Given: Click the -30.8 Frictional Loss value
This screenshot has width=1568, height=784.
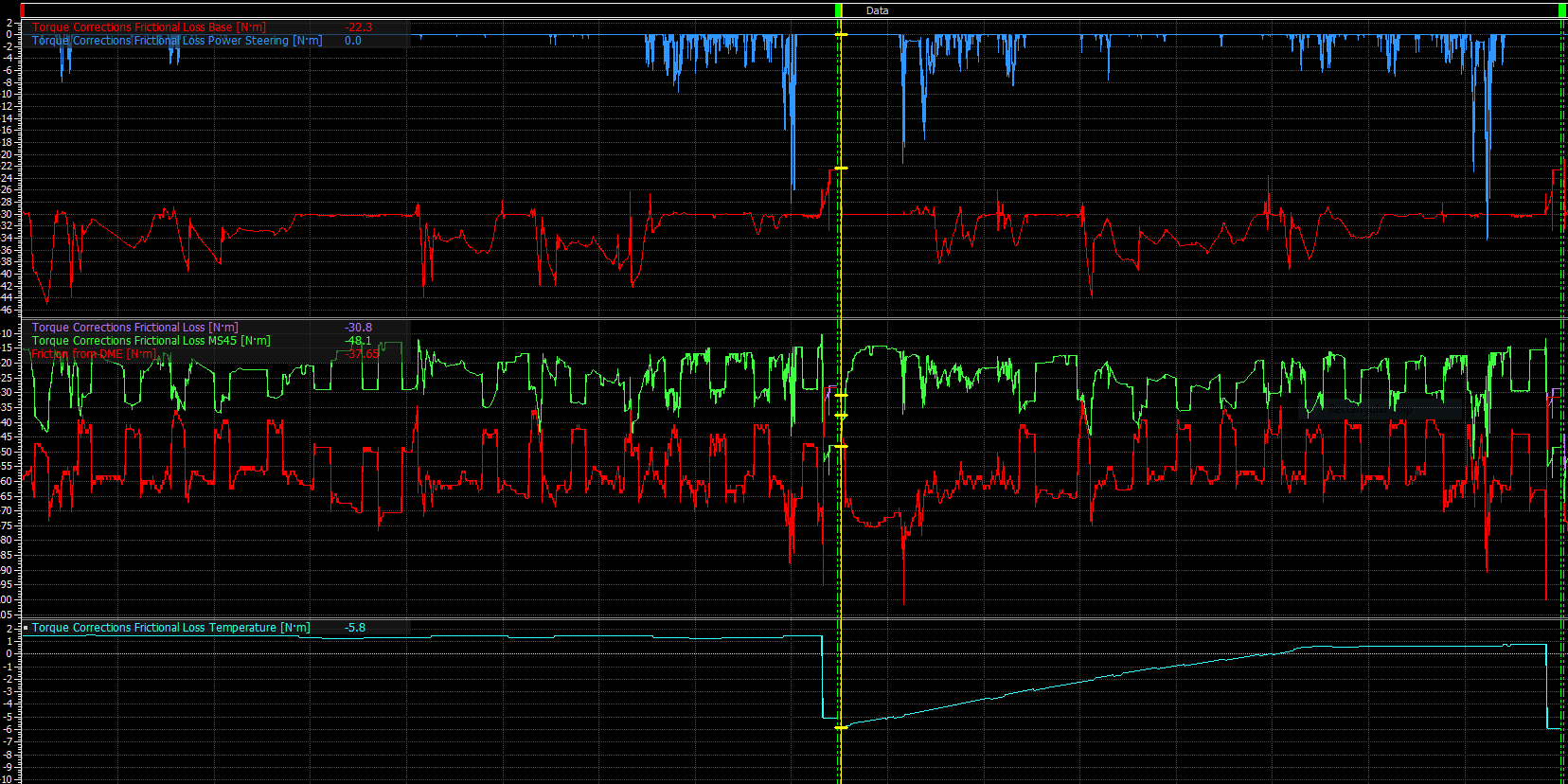Looking at the screenshot, I should (358, 328).
